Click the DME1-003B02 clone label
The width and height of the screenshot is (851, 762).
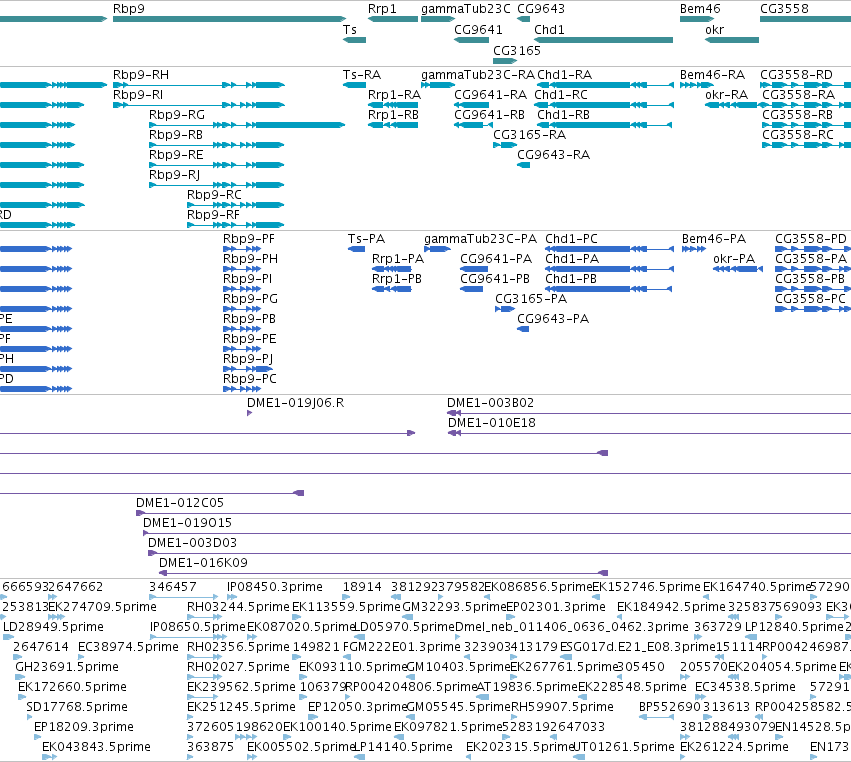point(491,403)
